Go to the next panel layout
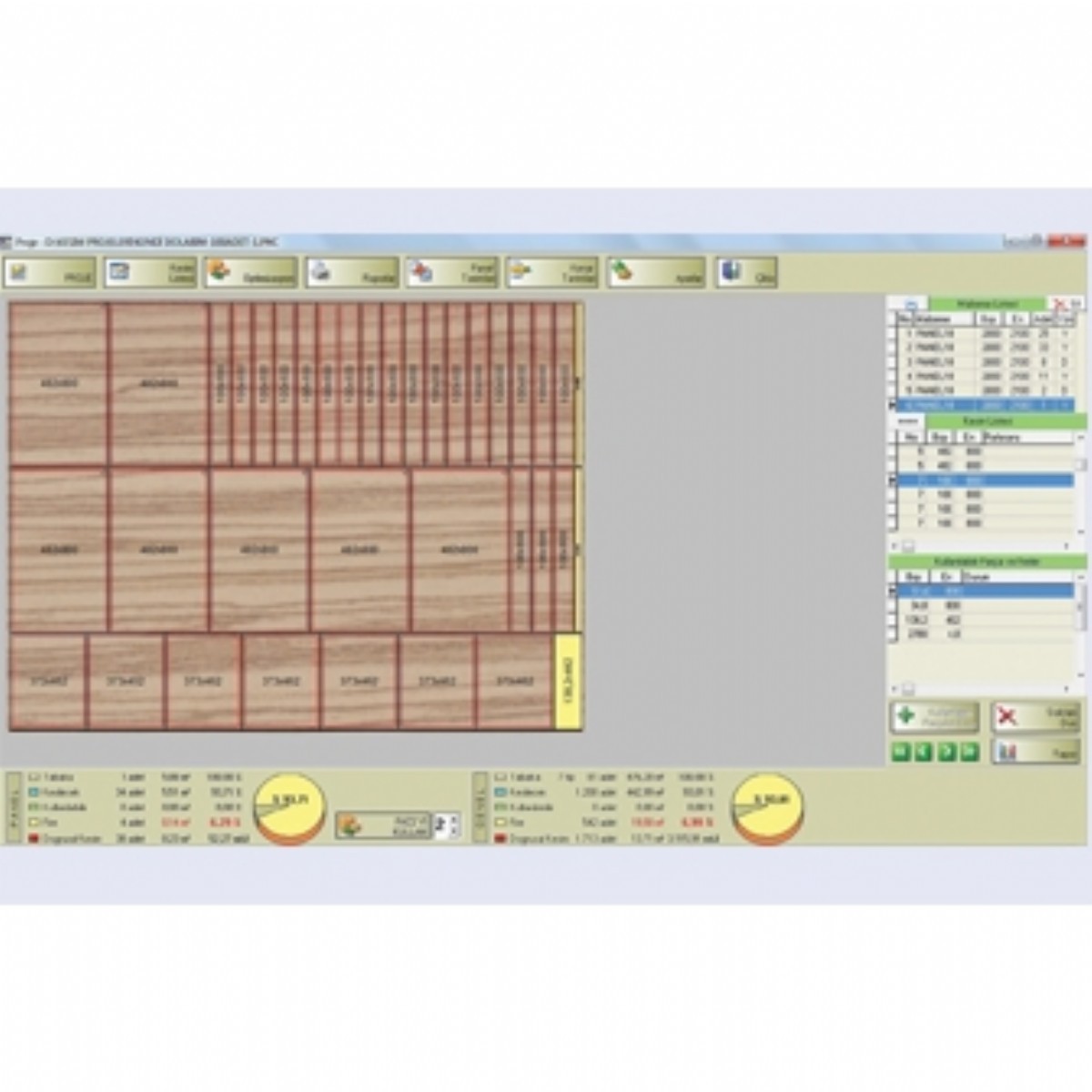Image resolution: width=1092 pixels, height=1092 pixels. 947,752
